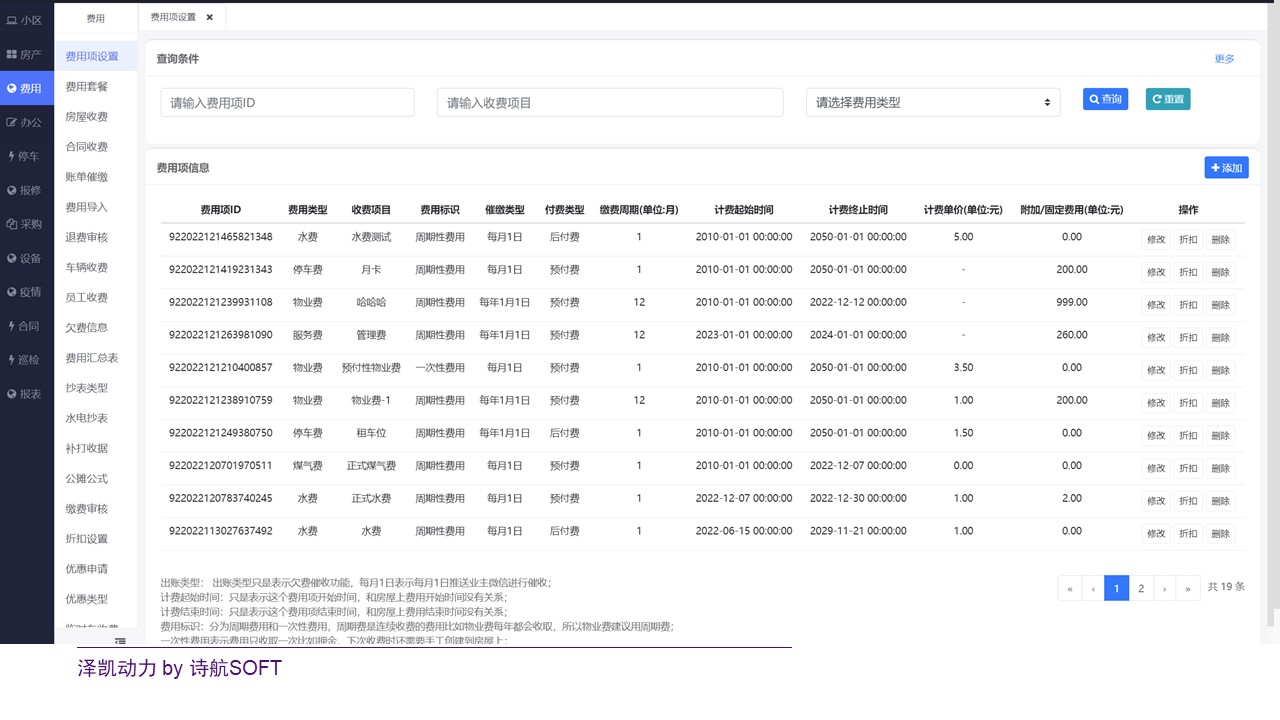Open the 停车 module in left navigation
Image resolution: width=1280 pixels, height=720 pixels.
tap(26, 156)
